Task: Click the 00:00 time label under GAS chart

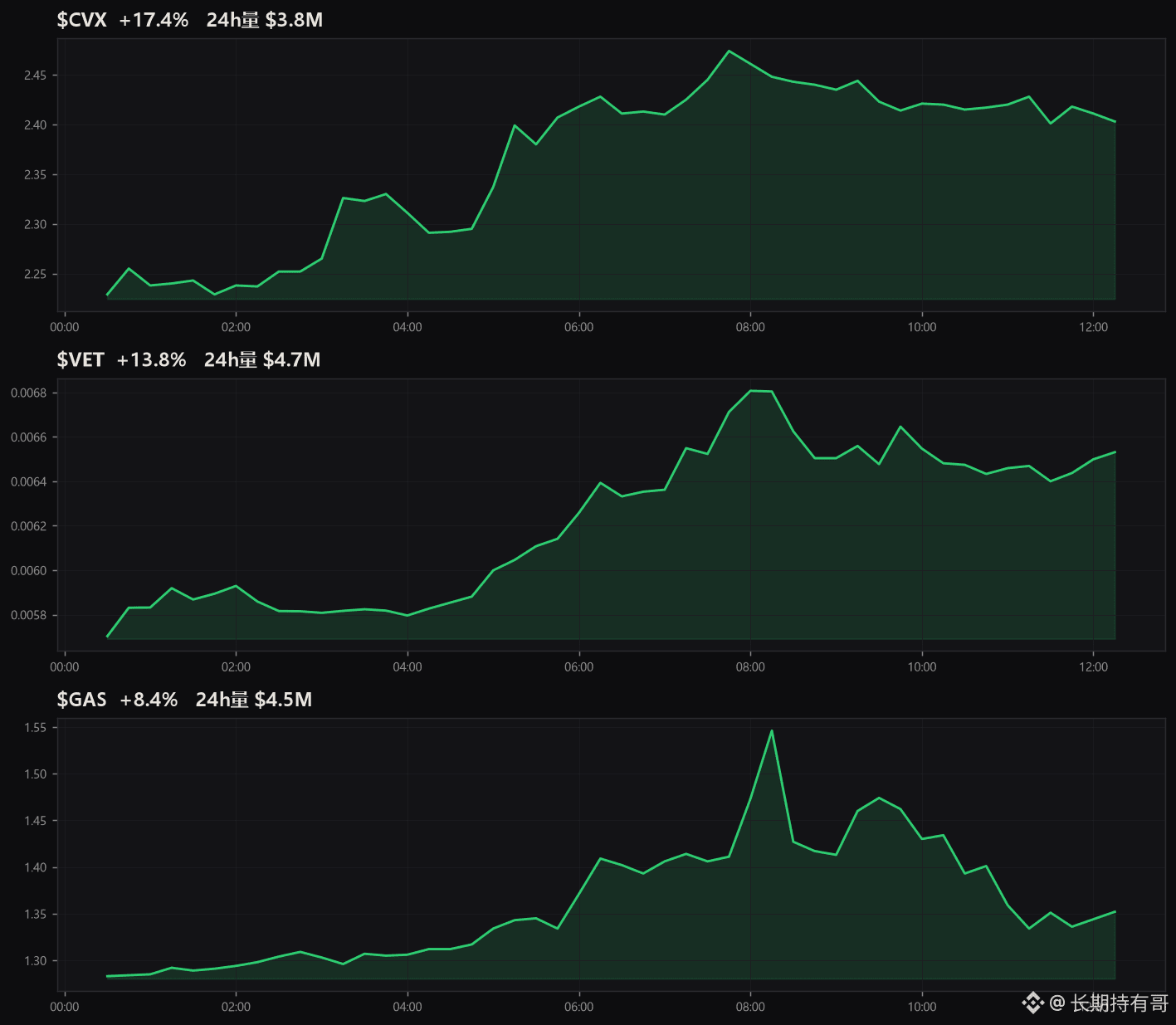Action: (x=65, y=1007)
